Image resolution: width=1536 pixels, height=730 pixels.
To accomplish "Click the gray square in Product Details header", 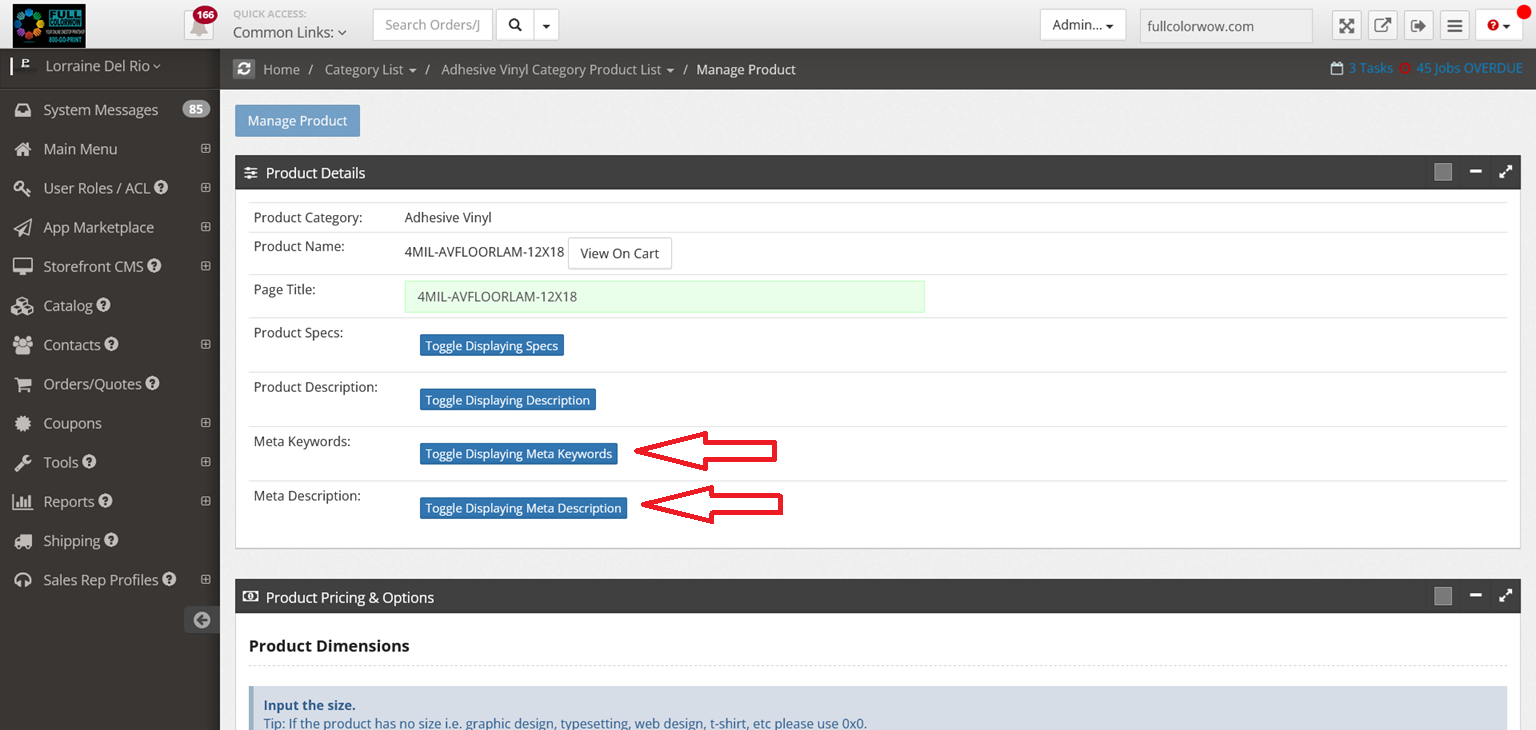I will 1442,172.
